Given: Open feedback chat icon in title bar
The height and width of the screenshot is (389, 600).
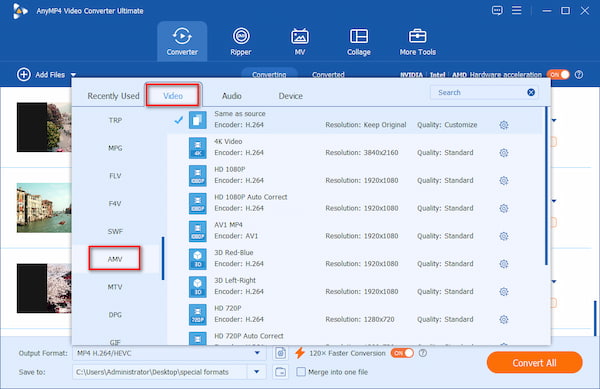Looking at the screenshot, I should coord(497,10).
